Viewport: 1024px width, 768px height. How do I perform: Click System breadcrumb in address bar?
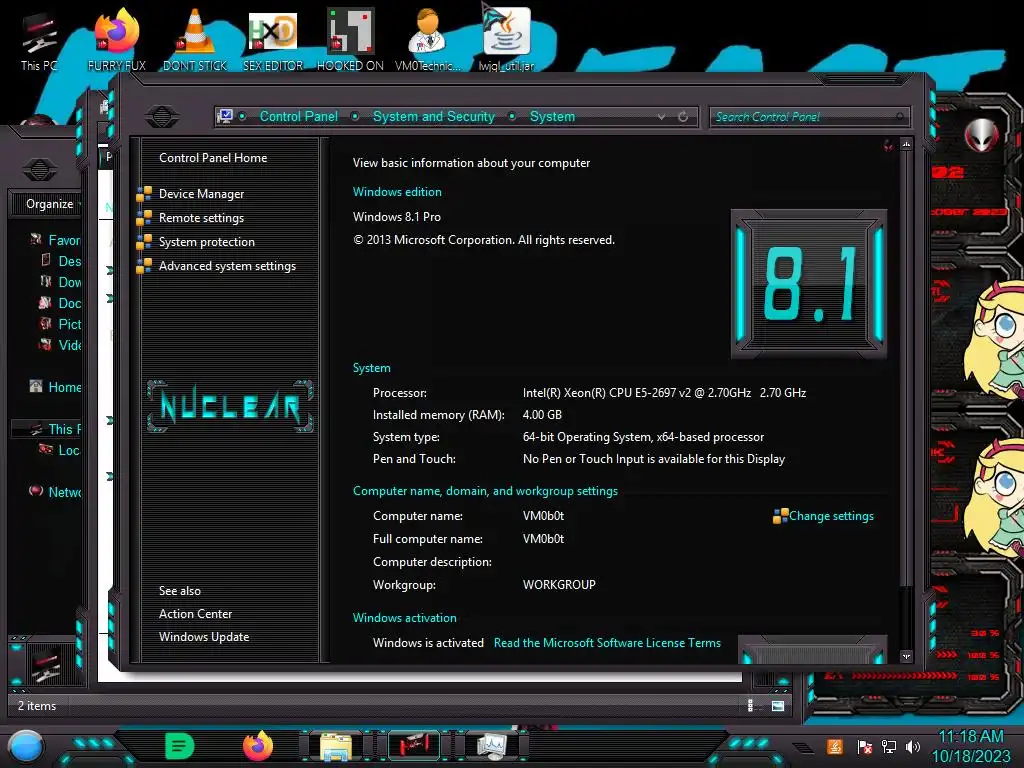tap(552, 116)
